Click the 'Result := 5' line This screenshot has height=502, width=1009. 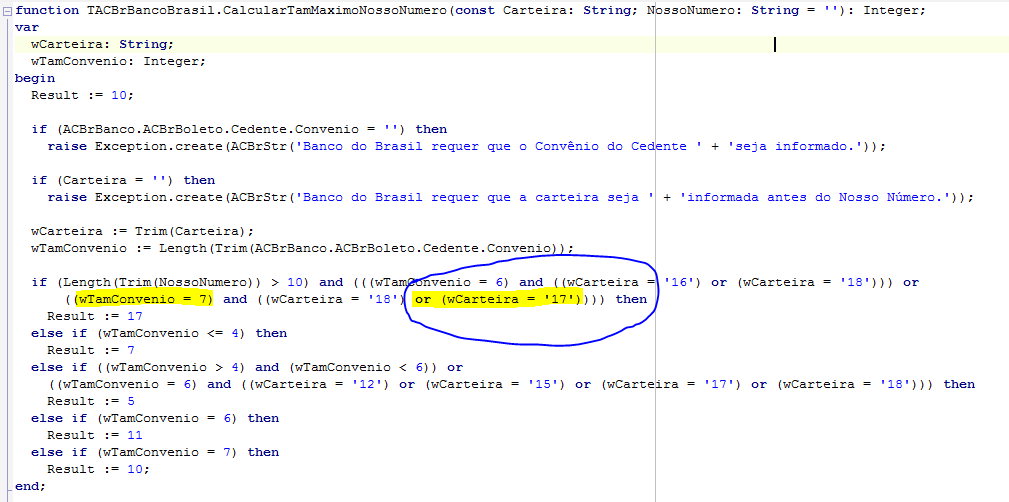91,401
